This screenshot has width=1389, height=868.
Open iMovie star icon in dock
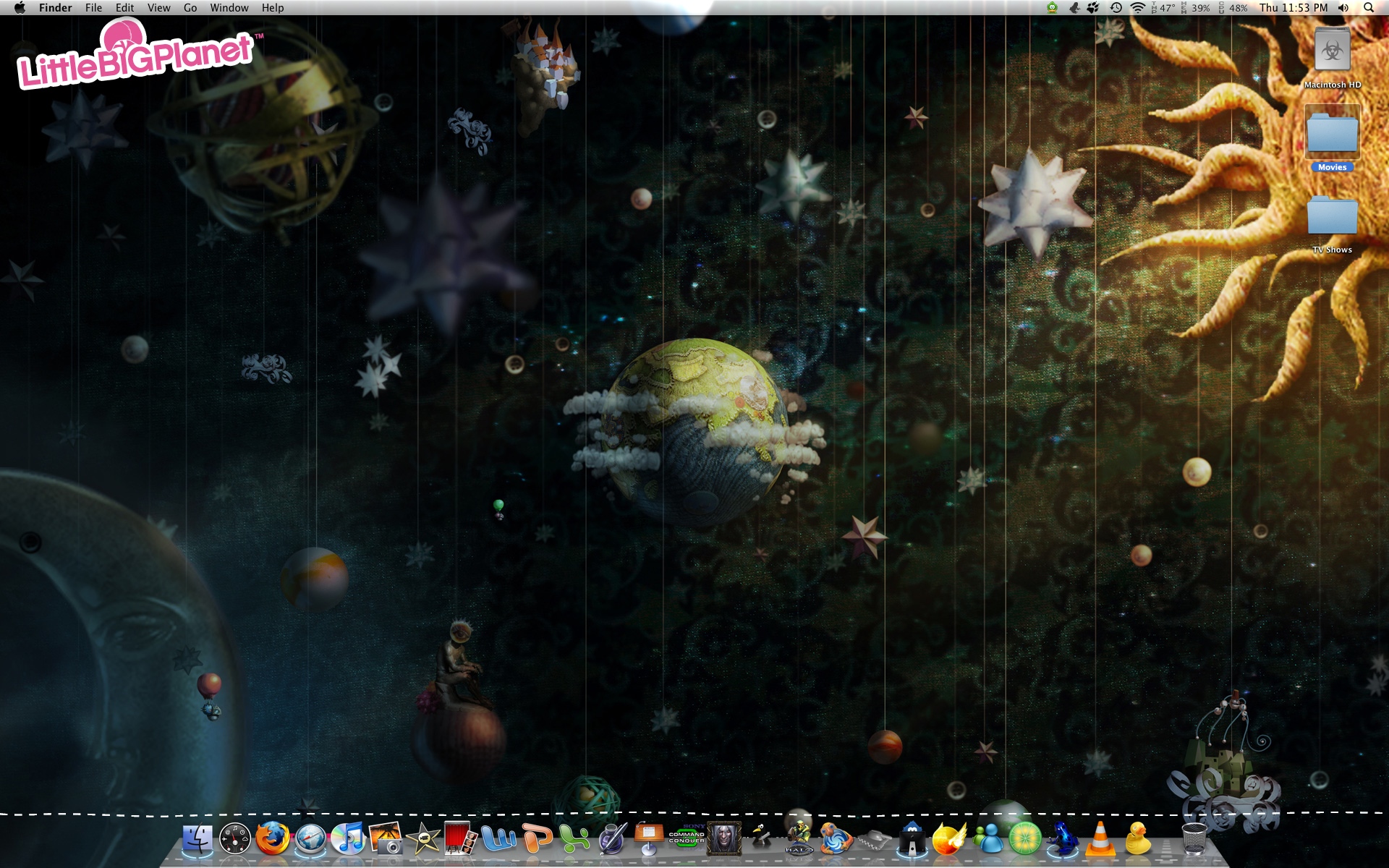pos(423,839)
